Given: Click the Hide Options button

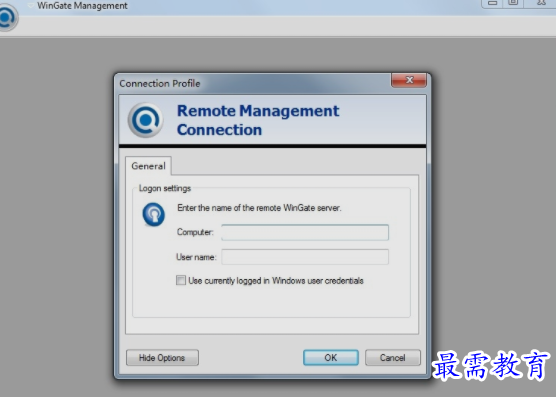Looking at the screenshot, I should pyautogui.click(x=162, y=358).
